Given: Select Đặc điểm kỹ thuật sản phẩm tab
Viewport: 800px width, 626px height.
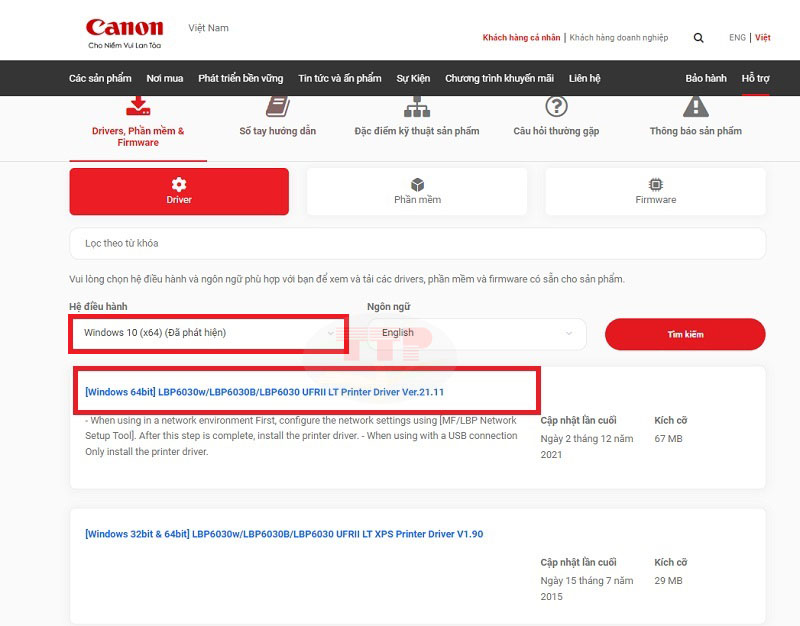Looking at the screenshot, I should point(417,131).
